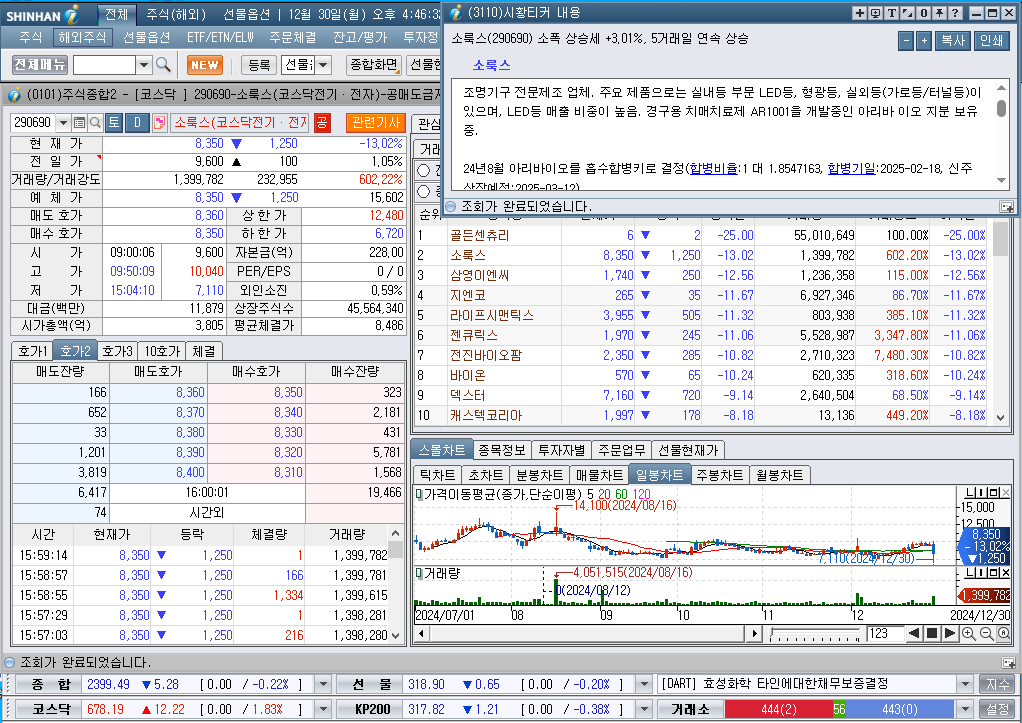Click the T font icon in news window title bar
Viewport: 1022px width, 723px height.
point(891,12)
